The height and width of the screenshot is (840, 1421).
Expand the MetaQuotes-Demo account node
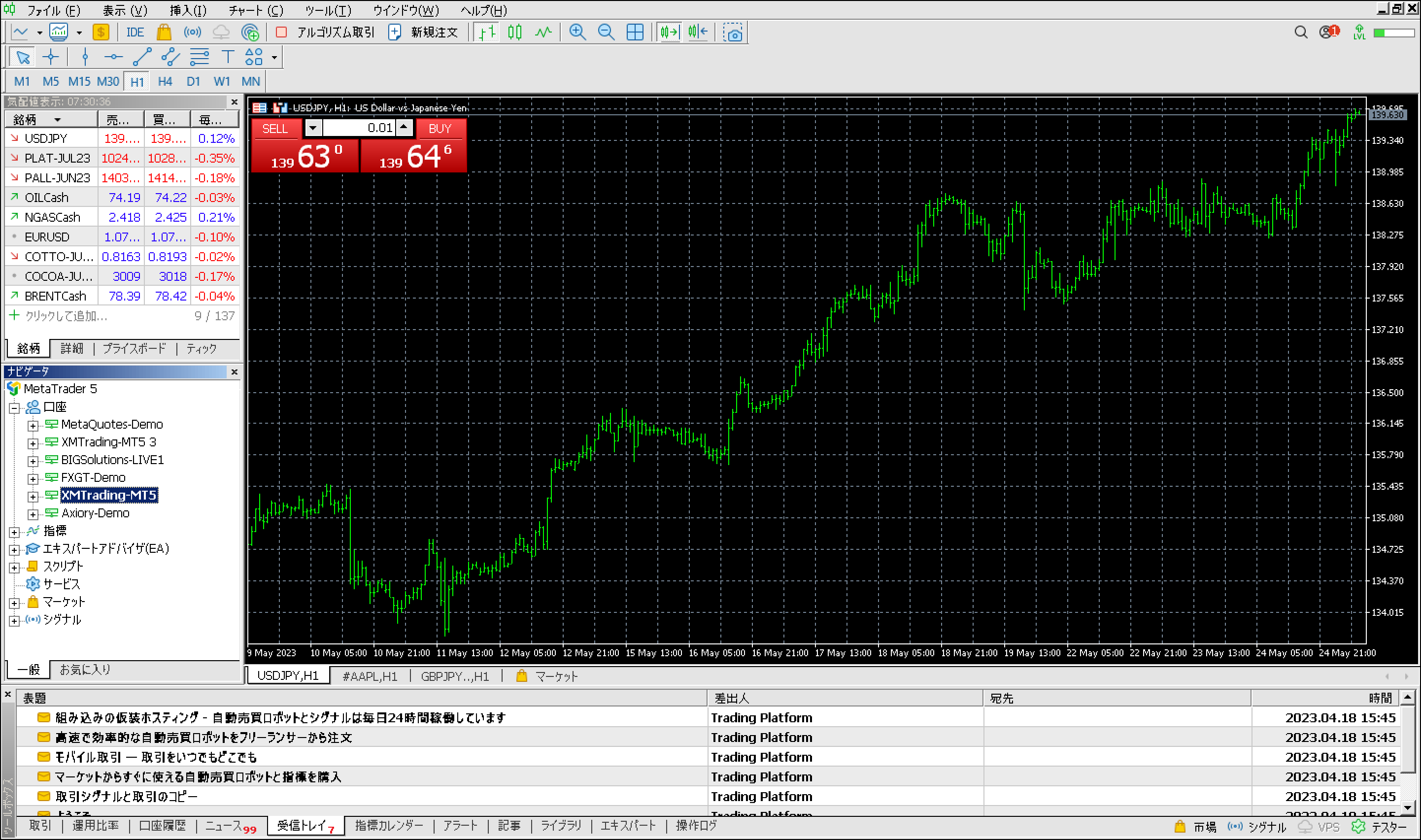coord(33,425)
